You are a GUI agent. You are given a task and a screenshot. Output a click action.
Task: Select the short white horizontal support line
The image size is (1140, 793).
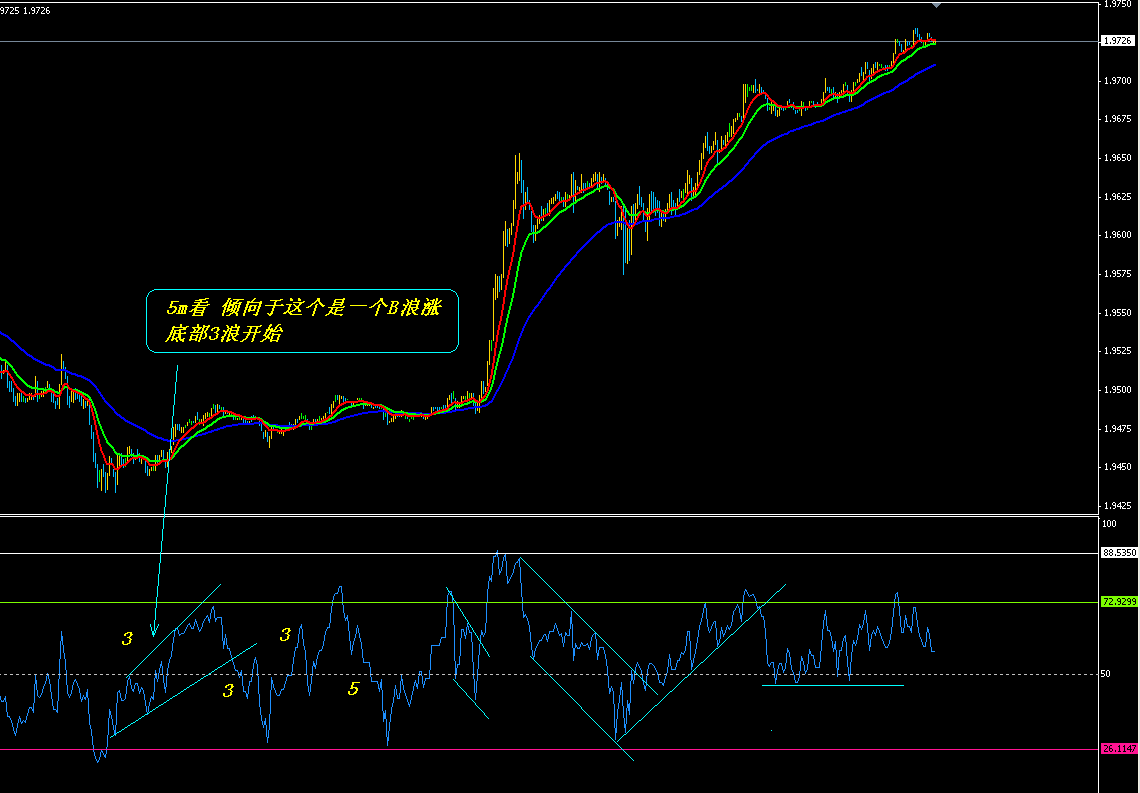832,685
